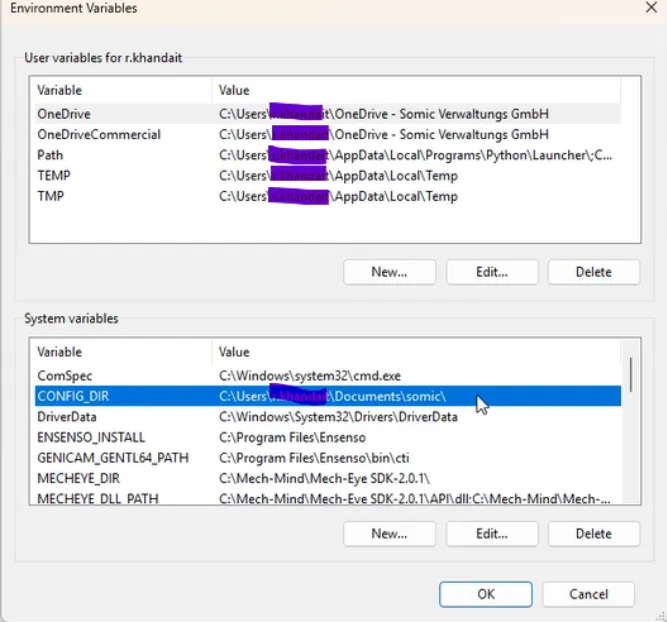The height and width of the screenshot is (622, 667).
Task: Select the Path user variable
Action: tap(328, 155)
